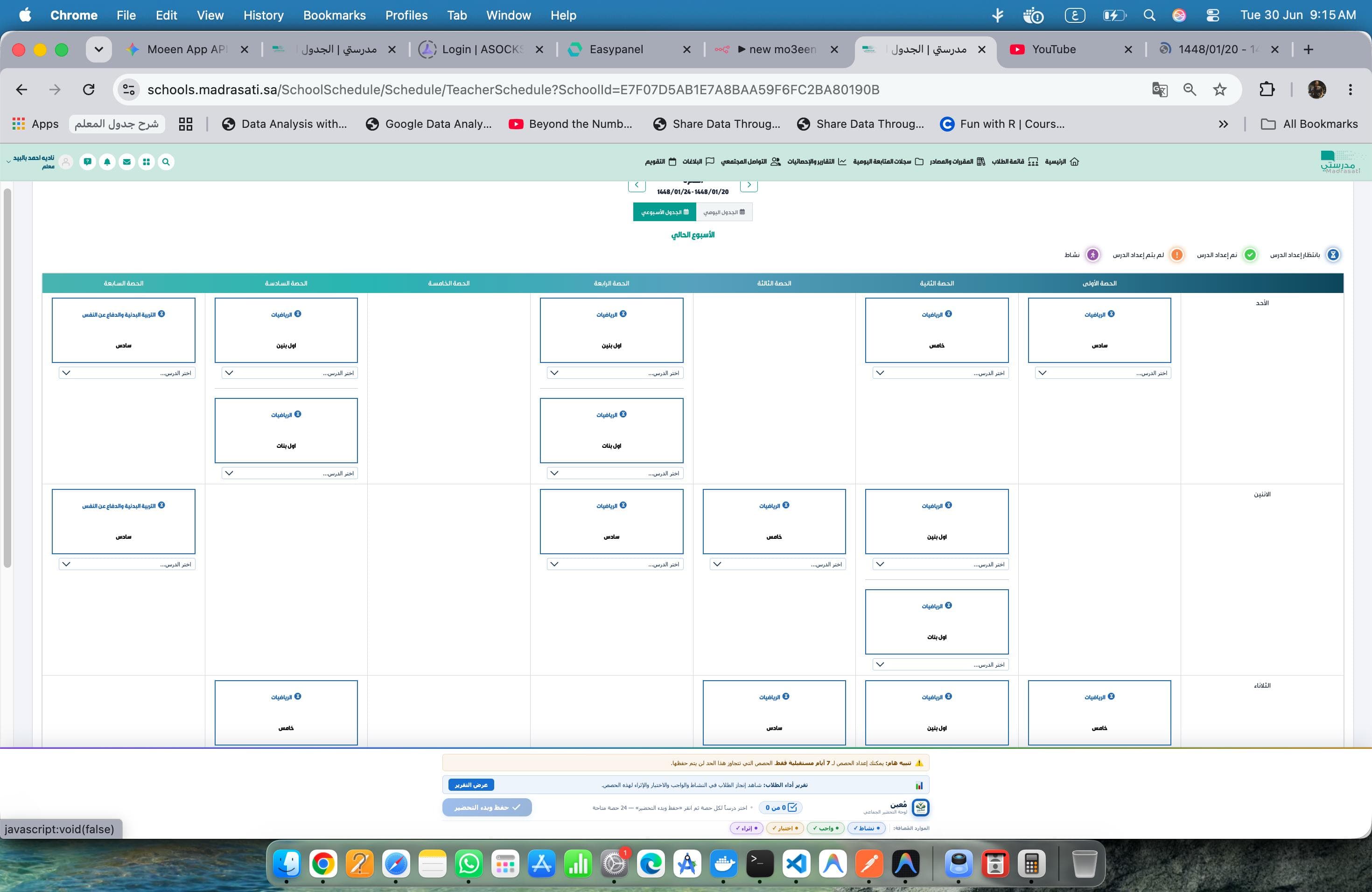Show more bookmarks with the overflow chevron
This screenshot has width=1372, height=892.
[x=1223, y=124]
